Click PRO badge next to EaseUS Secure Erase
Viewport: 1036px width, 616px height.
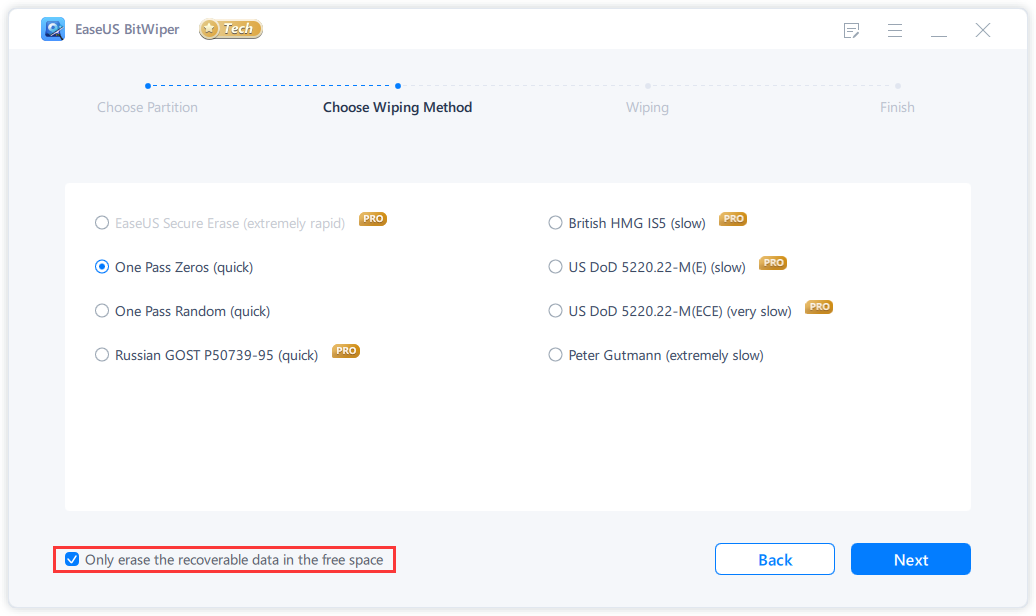click(373, 219)
